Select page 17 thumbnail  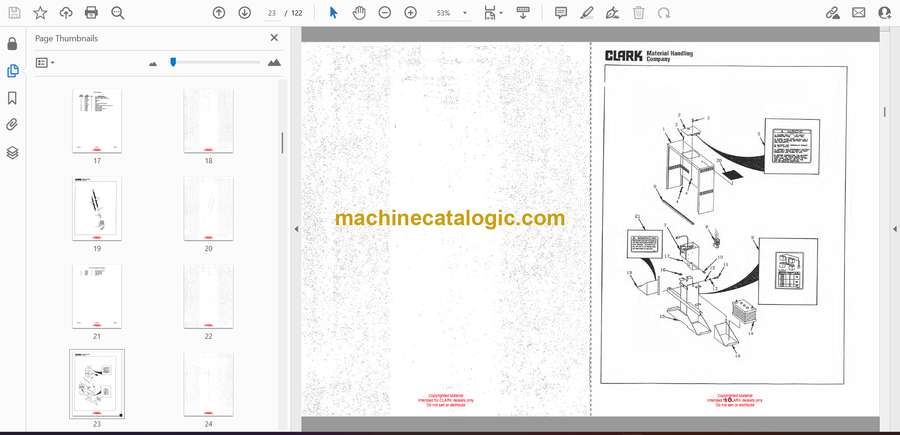tap(97, 121)
